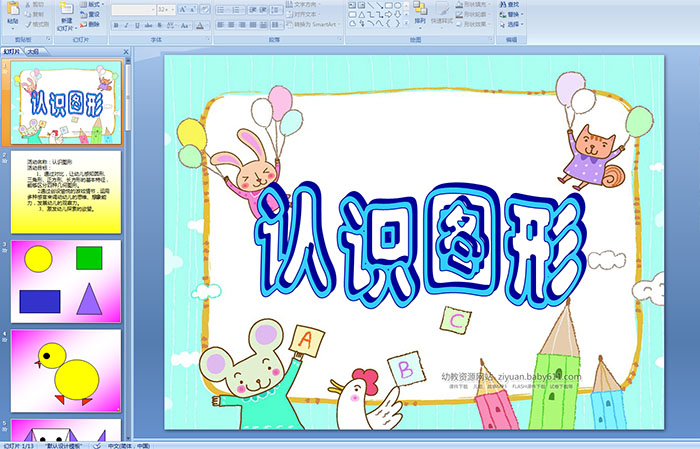Open the Font dialog launcher
Image resolution: width=700 pixels, height=449 pixels.
point(208,39)
